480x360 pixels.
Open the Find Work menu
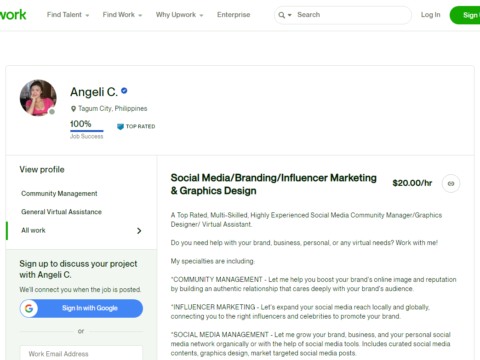tap(122, 15)
